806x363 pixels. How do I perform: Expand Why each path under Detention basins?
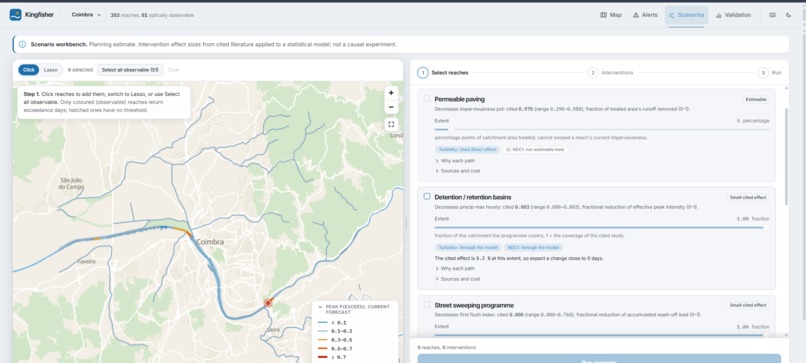(x=455, y=268)
